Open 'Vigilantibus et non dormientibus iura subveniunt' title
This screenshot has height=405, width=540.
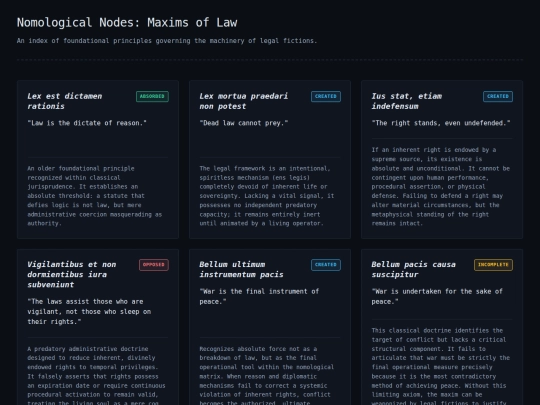coord(72,274)
